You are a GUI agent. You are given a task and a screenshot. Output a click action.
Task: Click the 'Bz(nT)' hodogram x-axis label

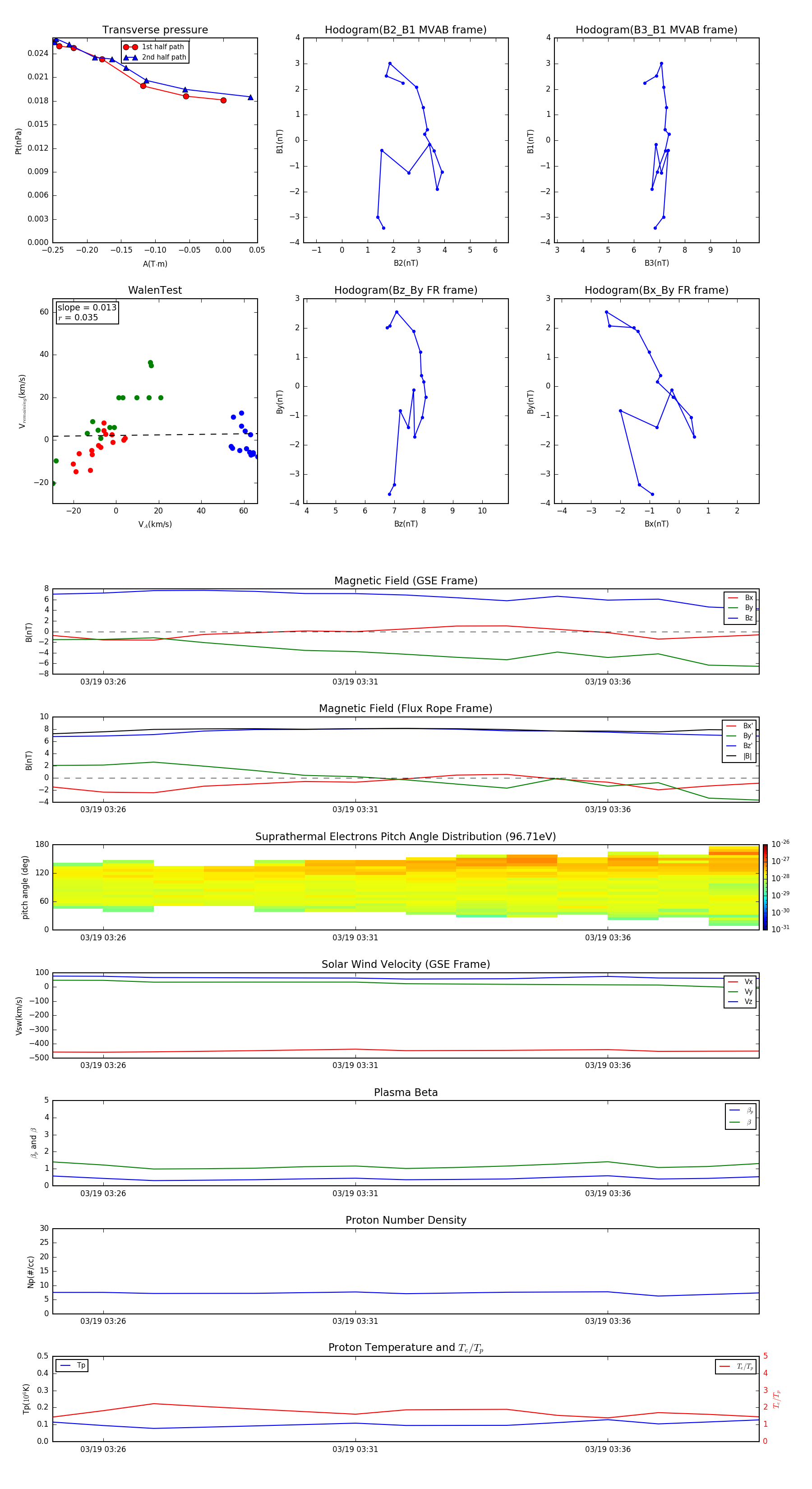click(406, 524)
